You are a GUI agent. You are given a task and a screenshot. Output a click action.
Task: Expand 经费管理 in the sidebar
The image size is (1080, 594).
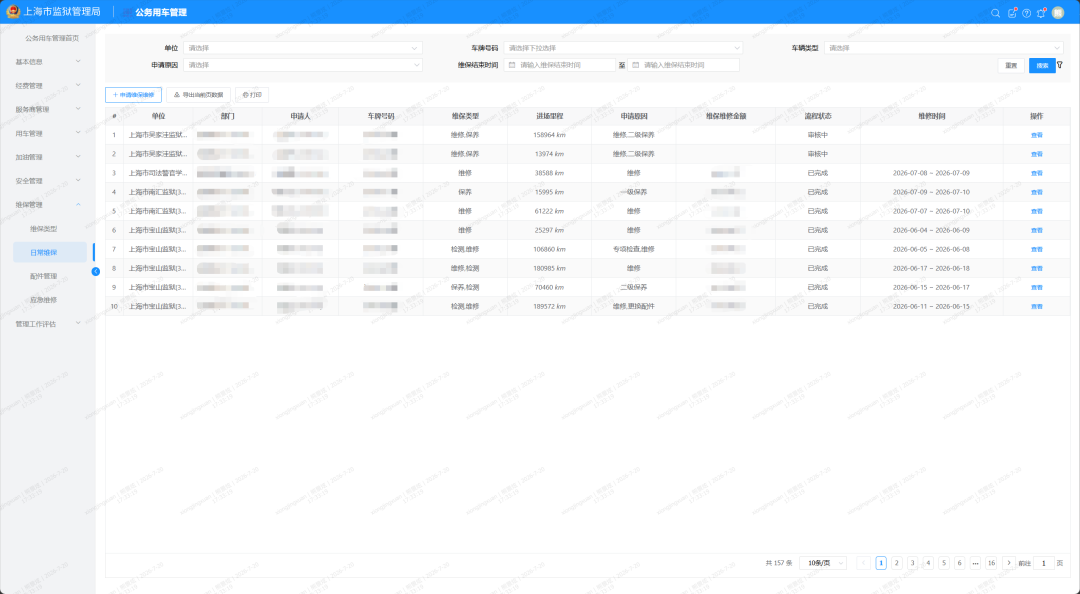pyautogui.click(x=48, y=85)
